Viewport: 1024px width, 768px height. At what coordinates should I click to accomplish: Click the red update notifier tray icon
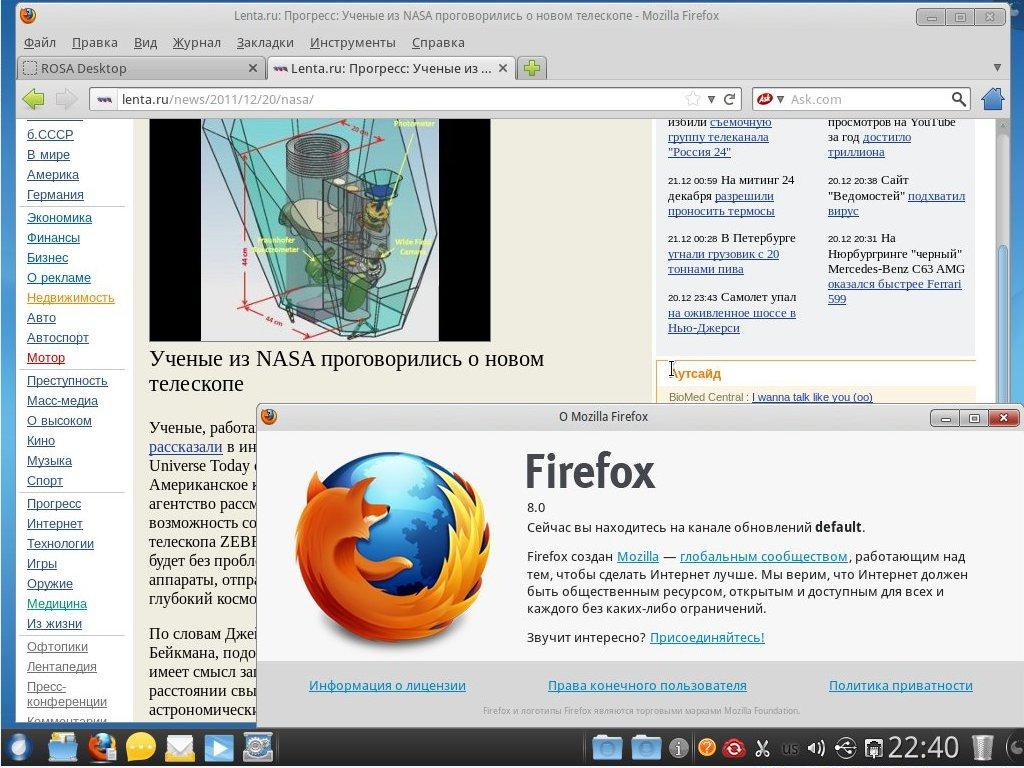tap(734, 748)
